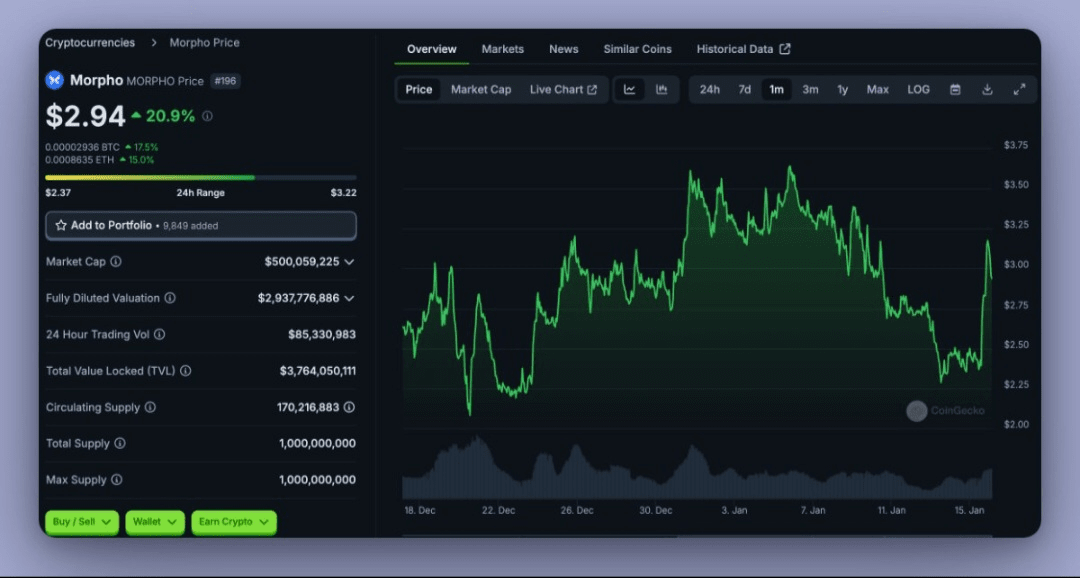Click the price chart peak near 7. Jan

[x=791, y=167]
